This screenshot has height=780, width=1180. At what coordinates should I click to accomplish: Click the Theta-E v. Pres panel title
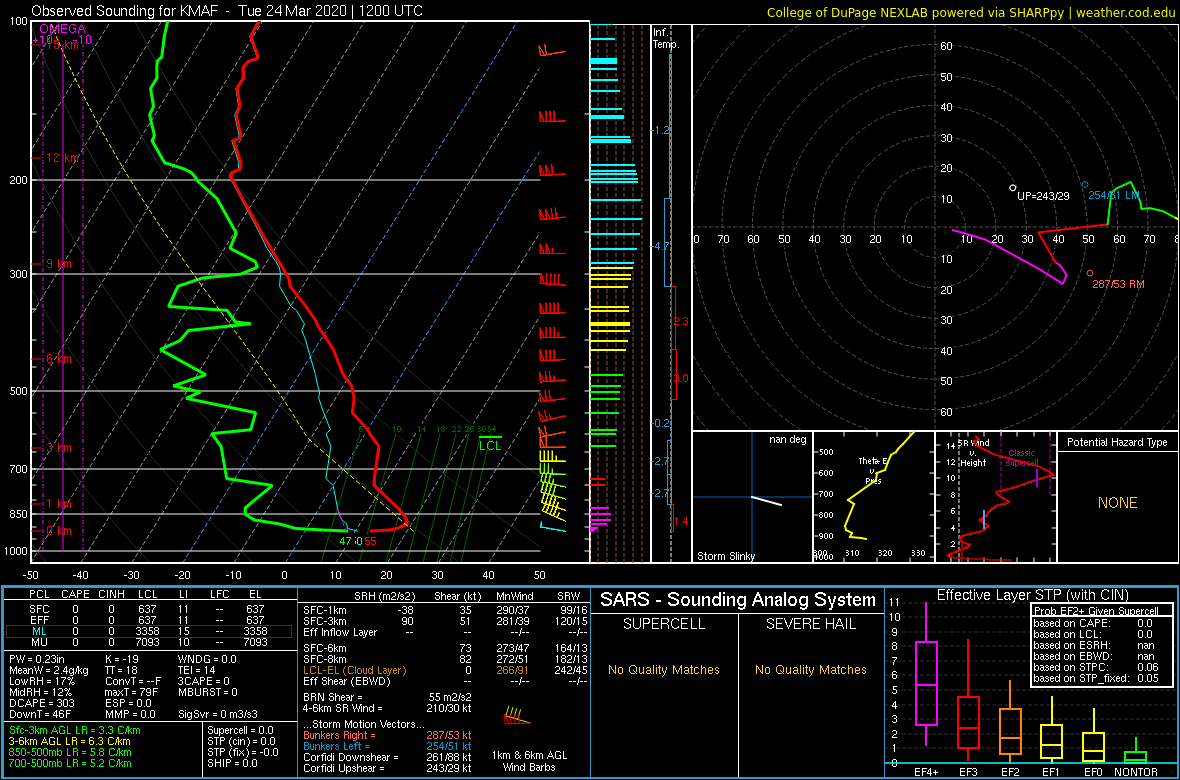[x=871, y=470]
